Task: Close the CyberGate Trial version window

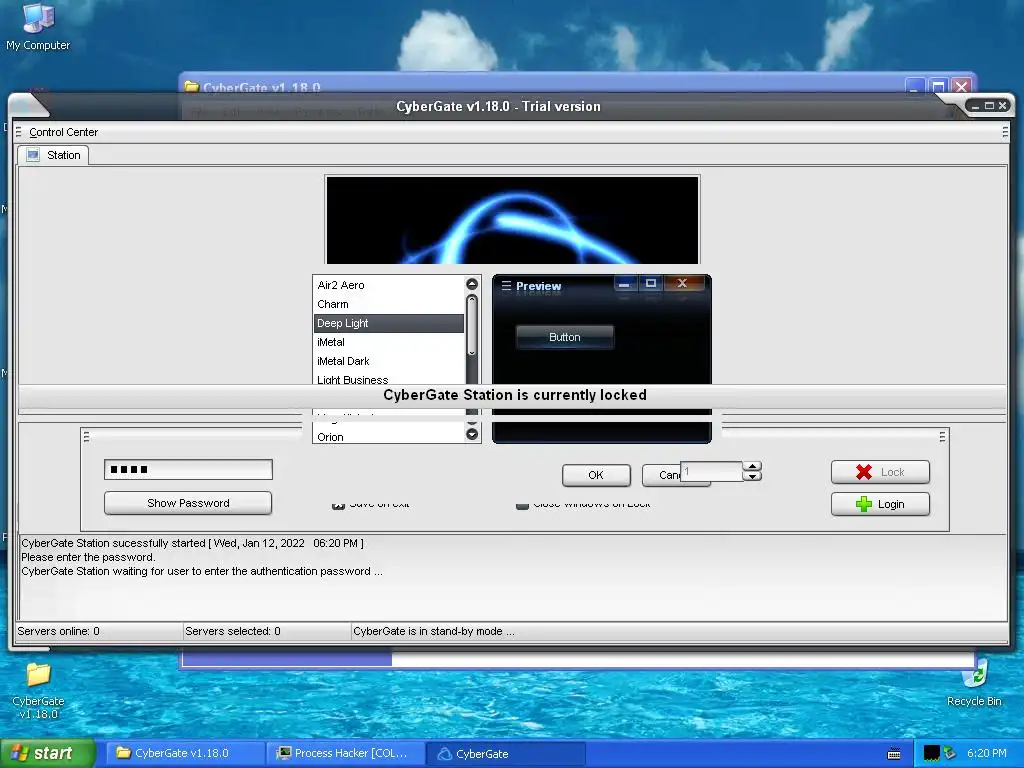Action: (x=1002, y=106)
